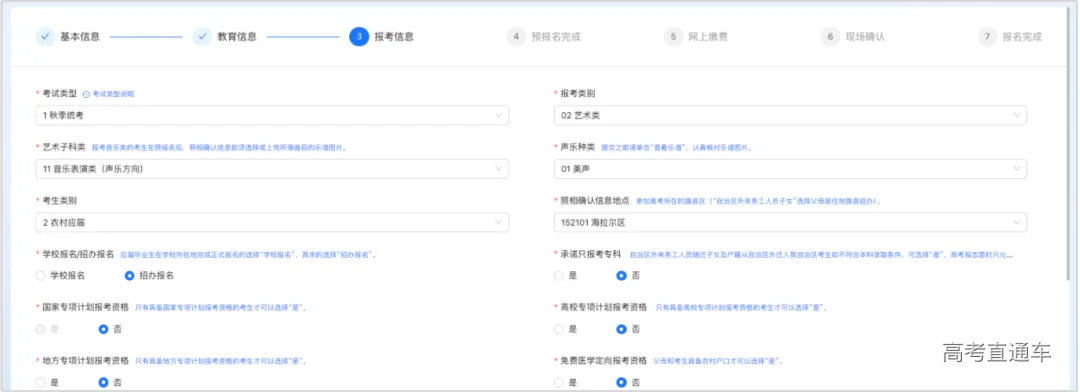Click the info icon next to 考试类型说明
Image resolution: width=1080 pixels, height=392 pixels.
pyautogui.click(x=87, y=94)
